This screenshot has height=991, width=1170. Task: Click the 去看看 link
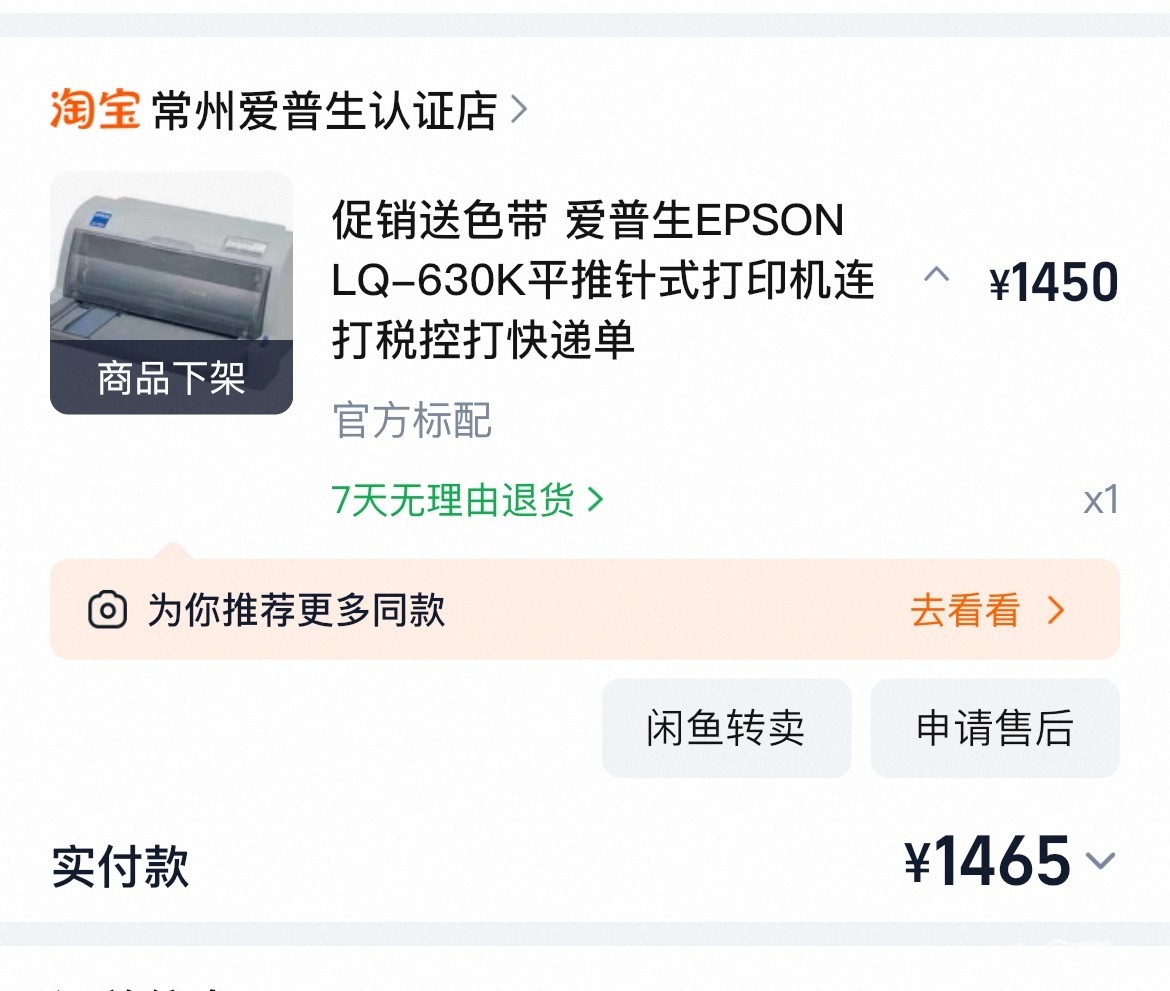click(x=965, y=610)
